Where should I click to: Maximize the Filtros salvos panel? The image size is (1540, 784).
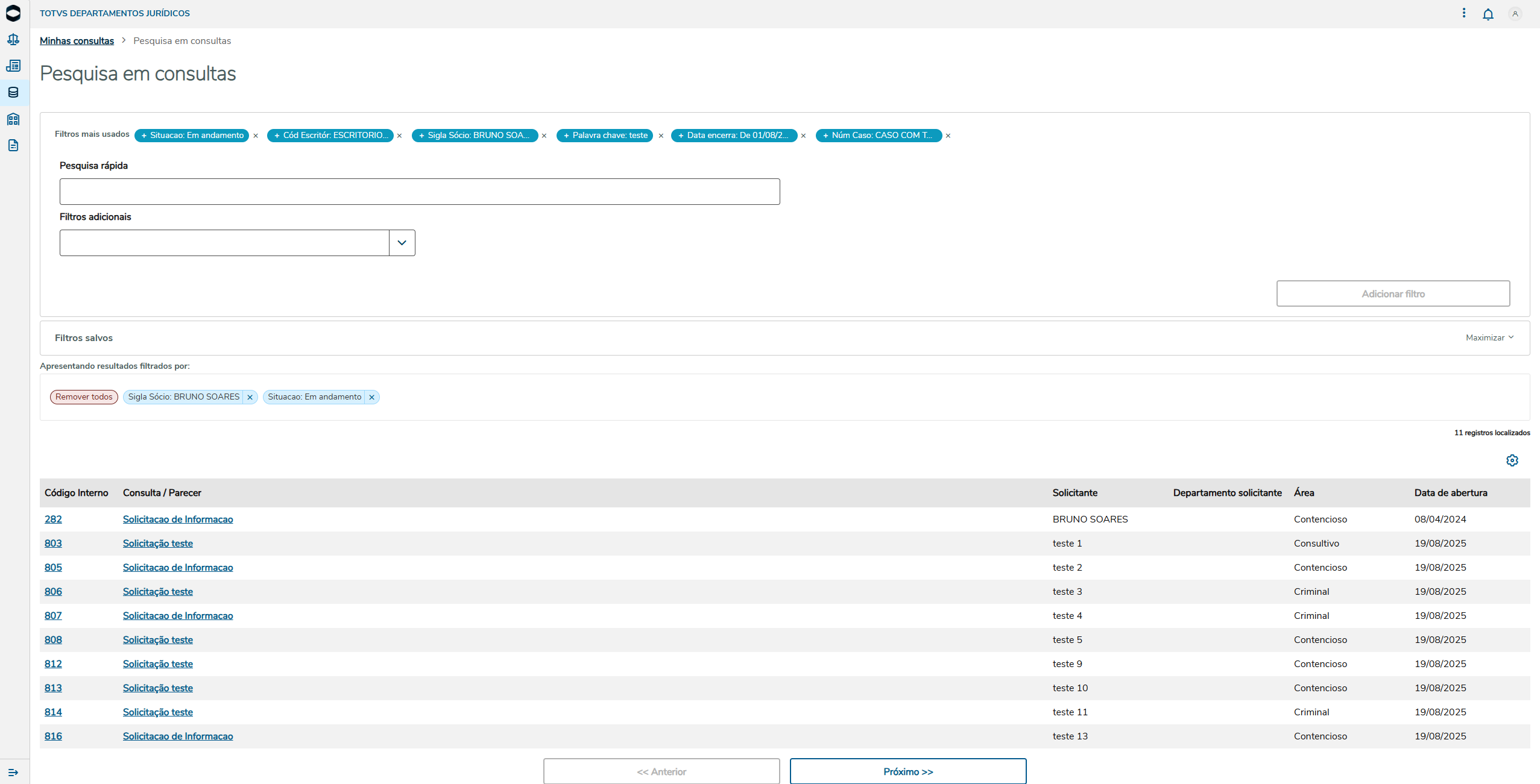click(x=1489, y=337)
